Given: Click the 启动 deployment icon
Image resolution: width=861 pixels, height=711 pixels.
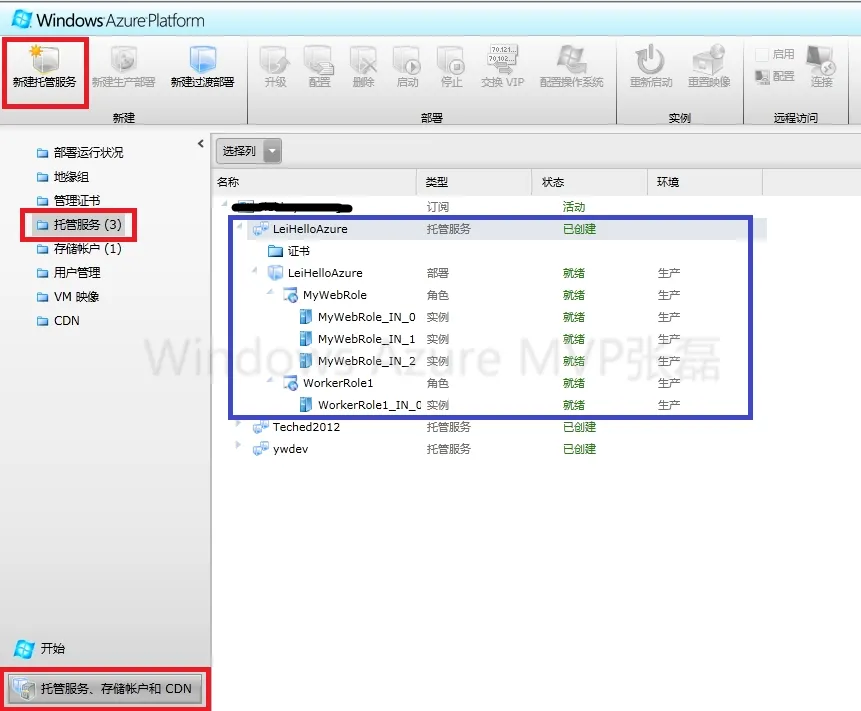Looking at the screenshot, I should [407, 60].
